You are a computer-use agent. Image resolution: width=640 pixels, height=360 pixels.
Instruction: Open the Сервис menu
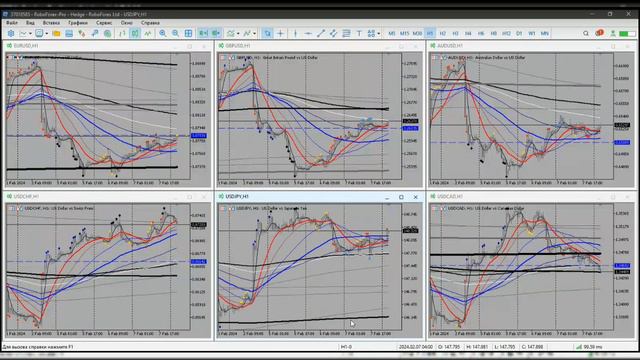click(104, 23)
